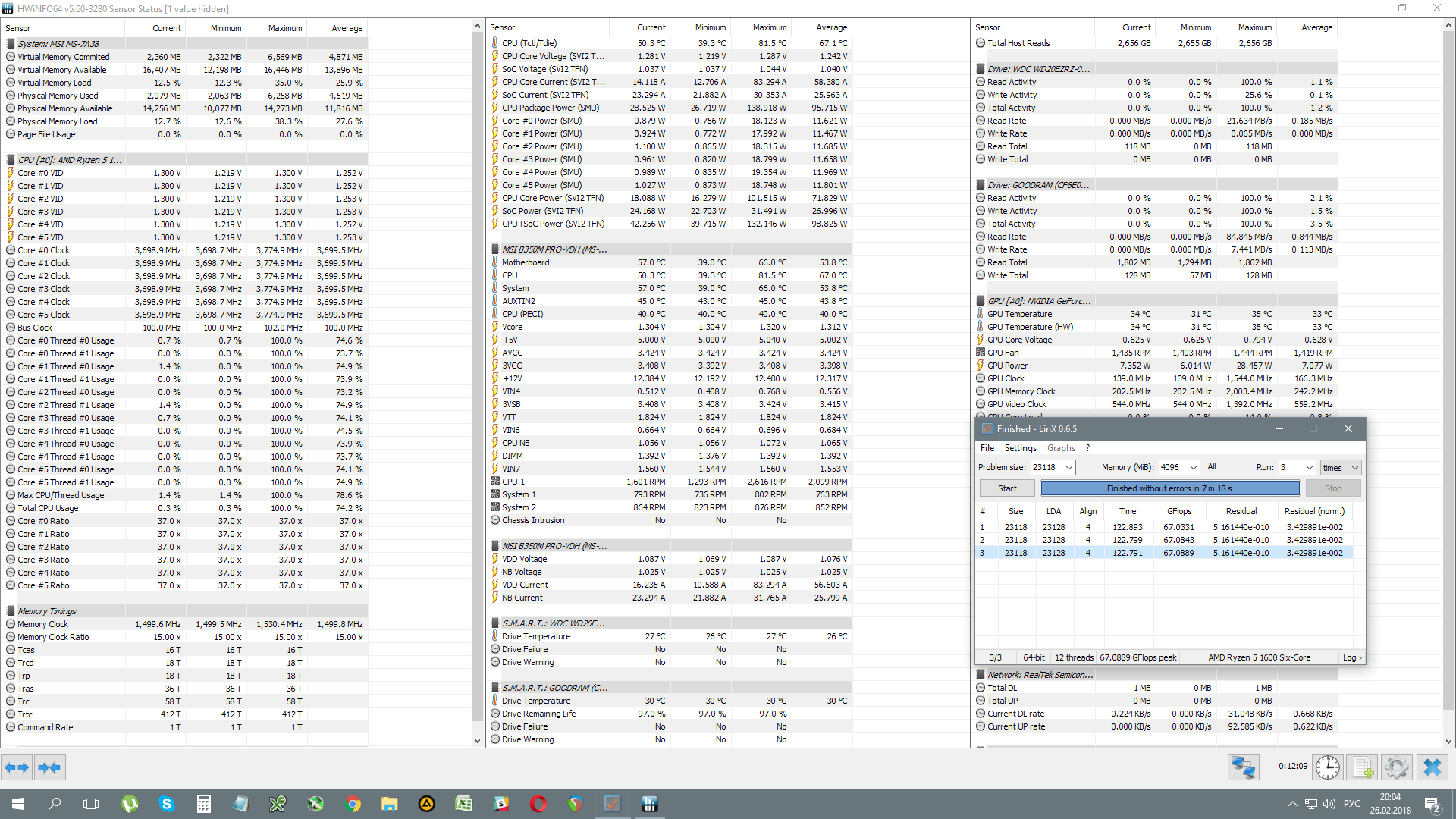Open the network remote monitoring icon
The width and height of the screenshot is (1456, 819).
(1244, 767)
